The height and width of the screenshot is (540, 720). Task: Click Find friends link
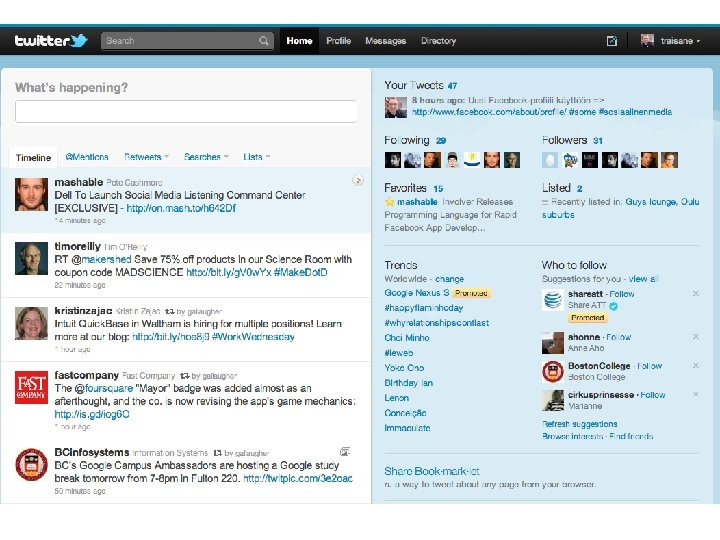(631, 436)
